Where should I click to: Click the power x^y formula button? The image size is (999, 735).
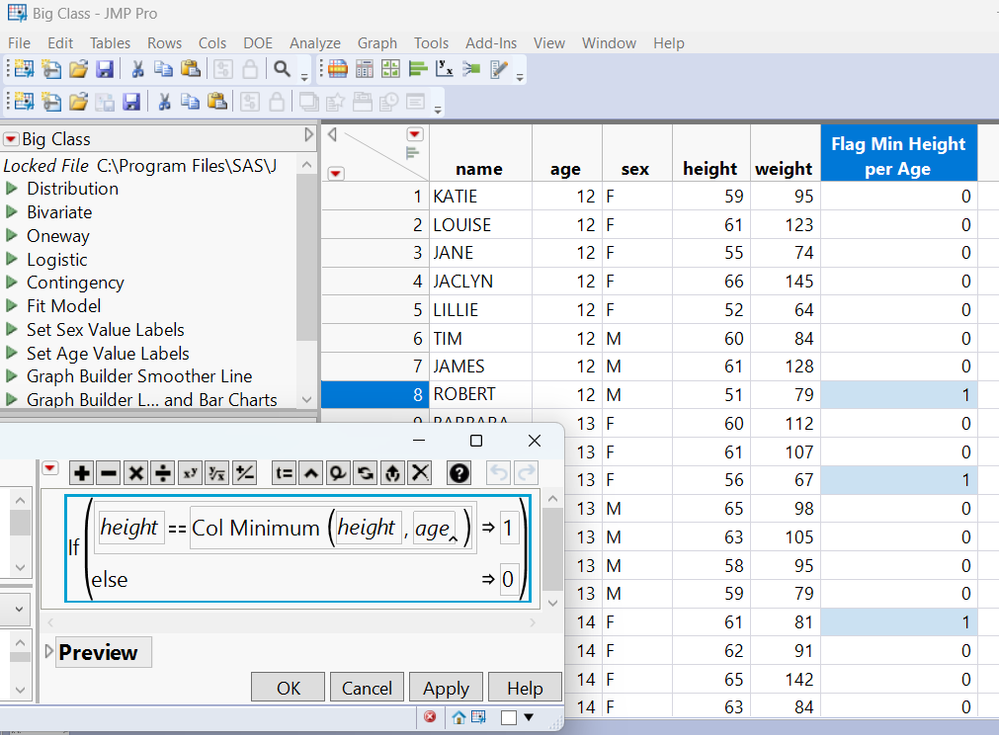[x=190, y=473]
